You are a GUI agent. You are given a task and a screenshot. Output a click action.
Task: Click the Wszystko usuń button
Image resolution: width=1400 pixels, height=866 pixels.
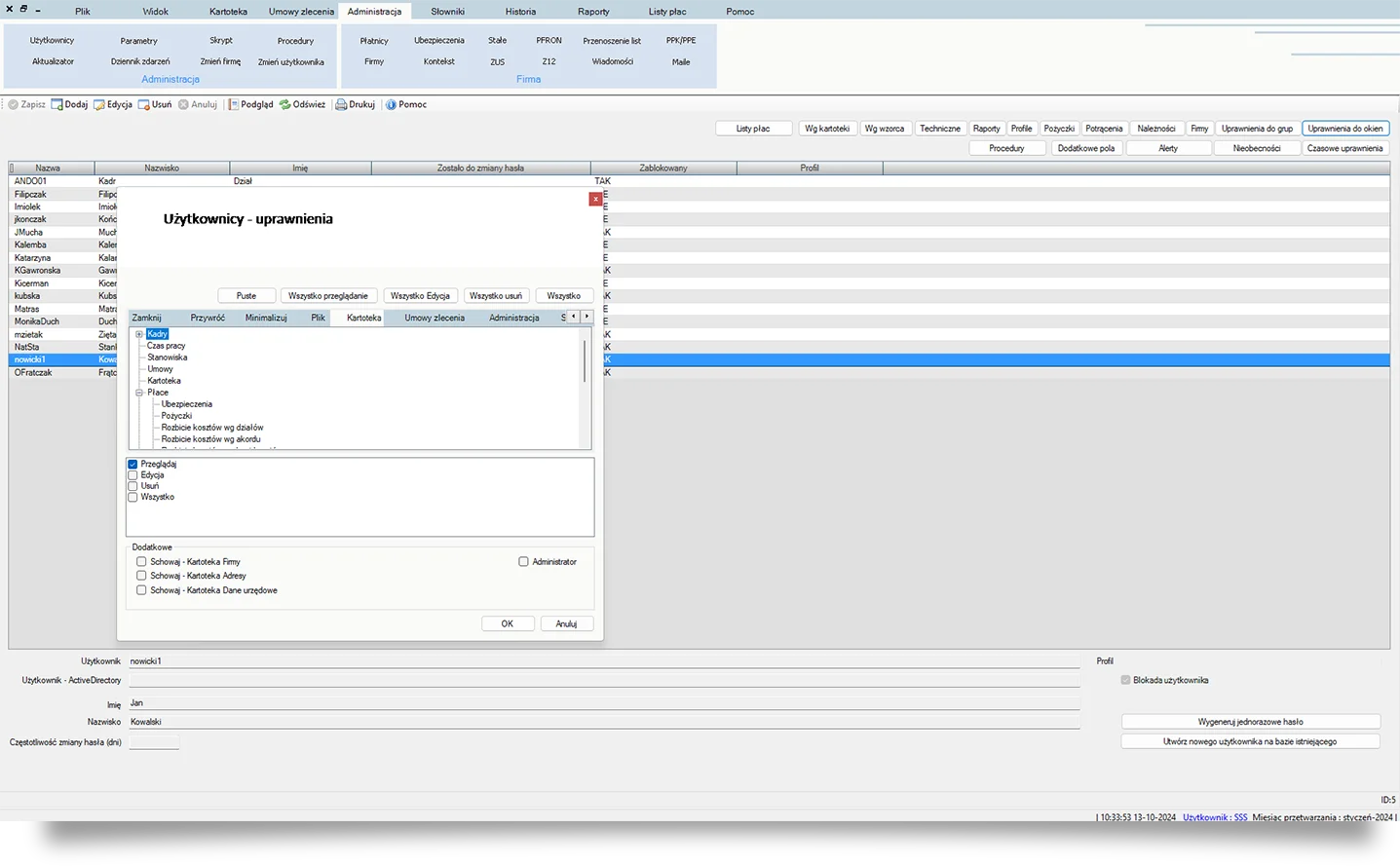496,295
